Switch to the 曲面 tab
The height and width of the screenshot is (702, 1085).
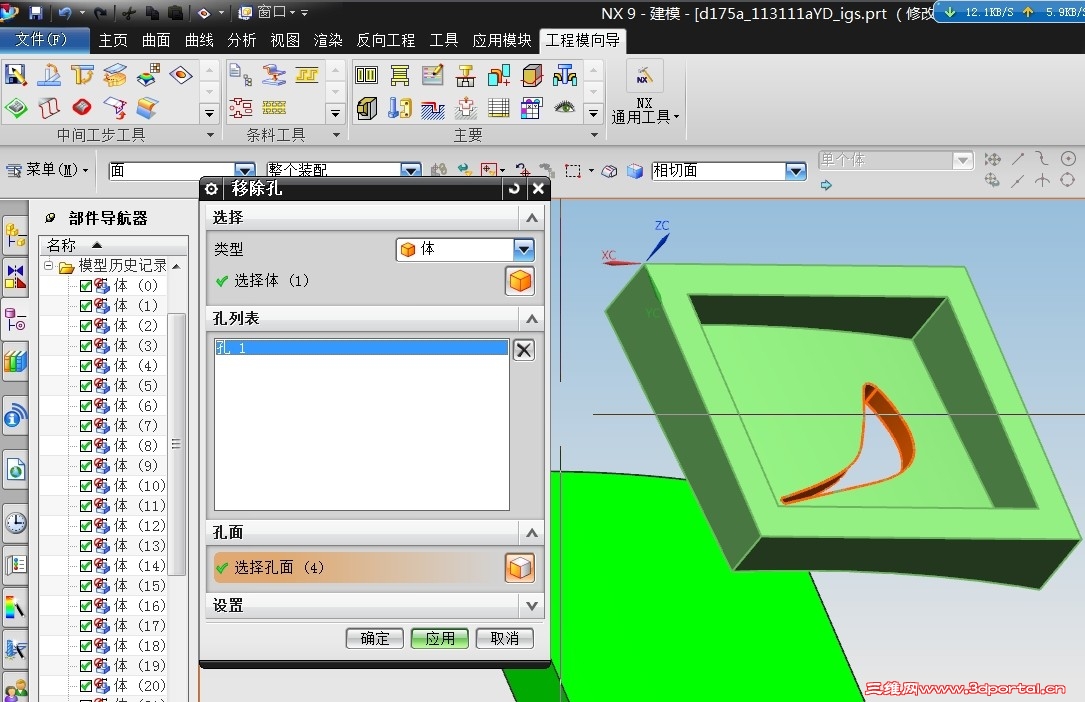coord(156,40)
